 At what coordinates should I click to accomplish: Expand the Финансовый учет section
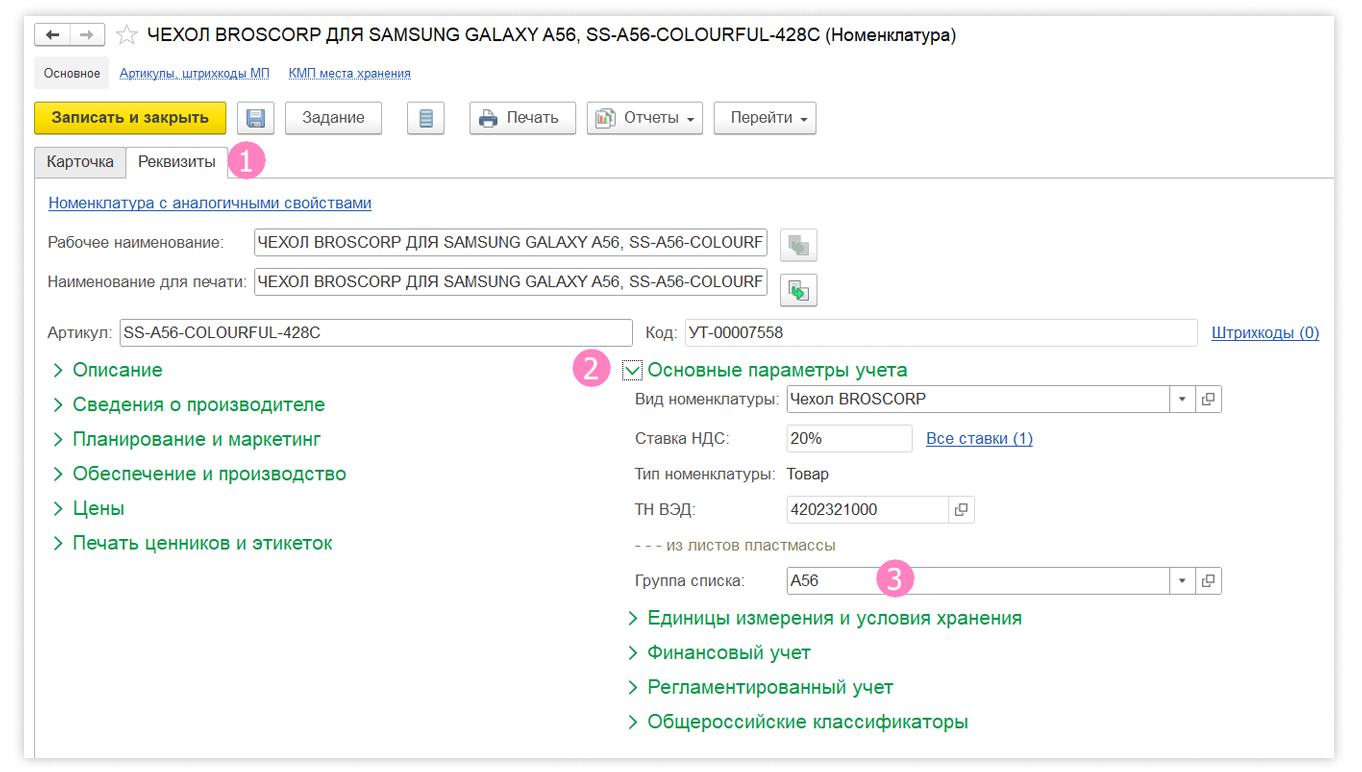[718, 653]
